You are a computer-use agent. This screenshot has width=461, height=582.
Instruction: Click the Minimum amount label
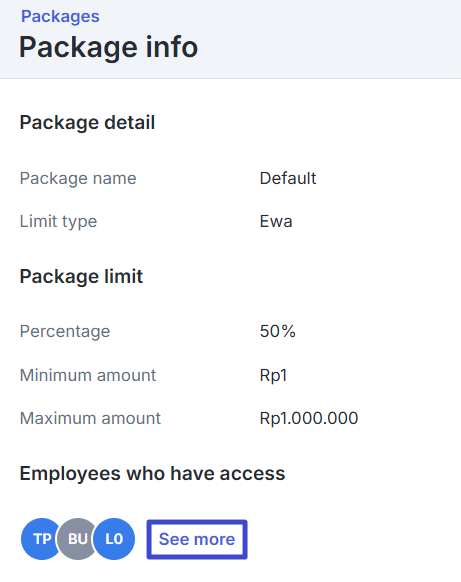pyautogui.click(x=88, y=375)
